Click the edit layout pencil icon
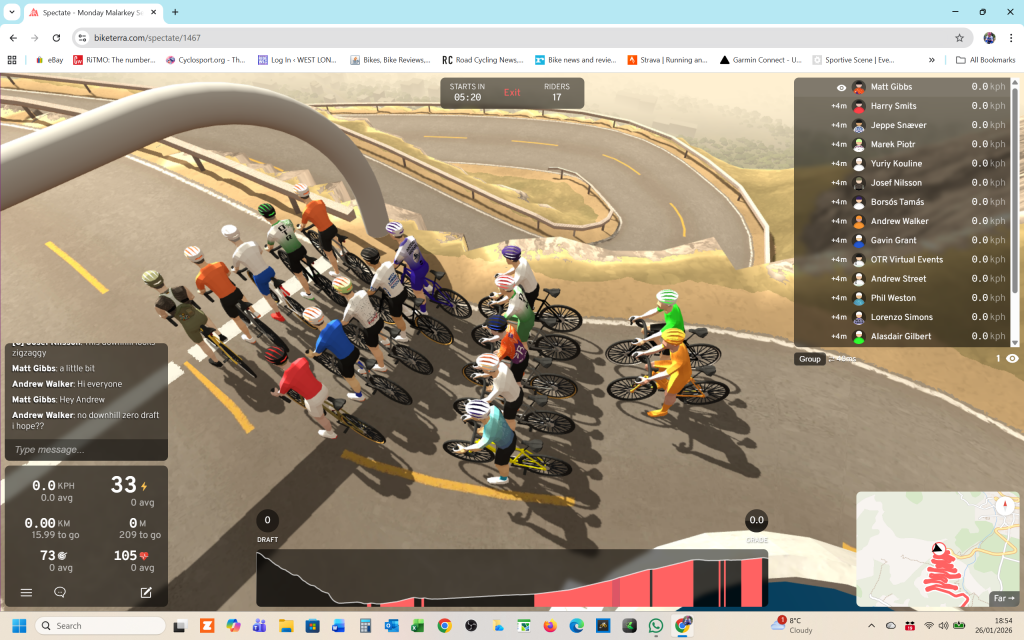1024x640 pixels. click(146, 592)
